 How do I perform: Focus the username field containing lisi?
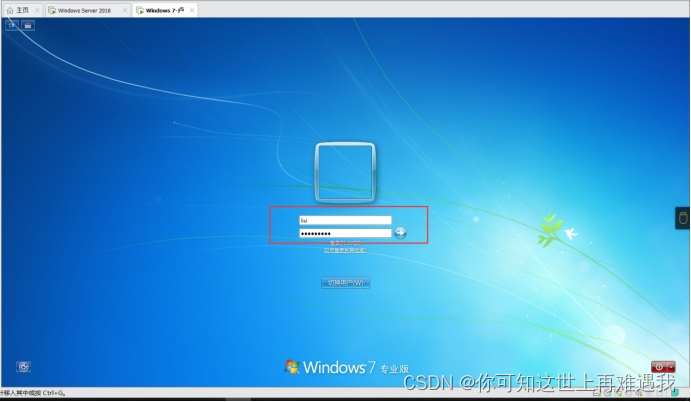click(345, 220)
